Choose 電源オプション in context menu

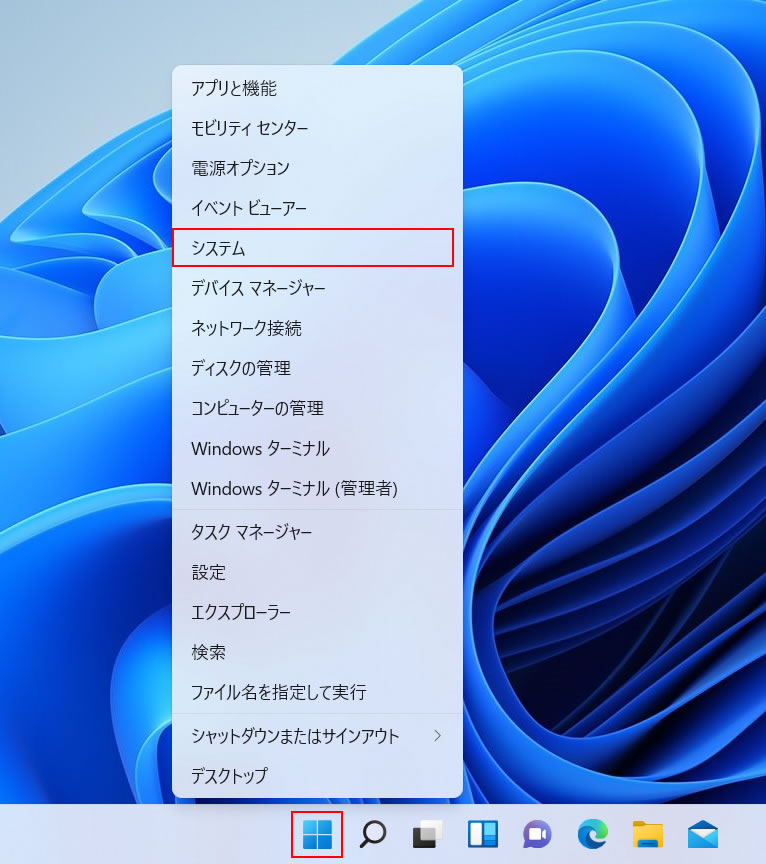click(x=317, y=168)
